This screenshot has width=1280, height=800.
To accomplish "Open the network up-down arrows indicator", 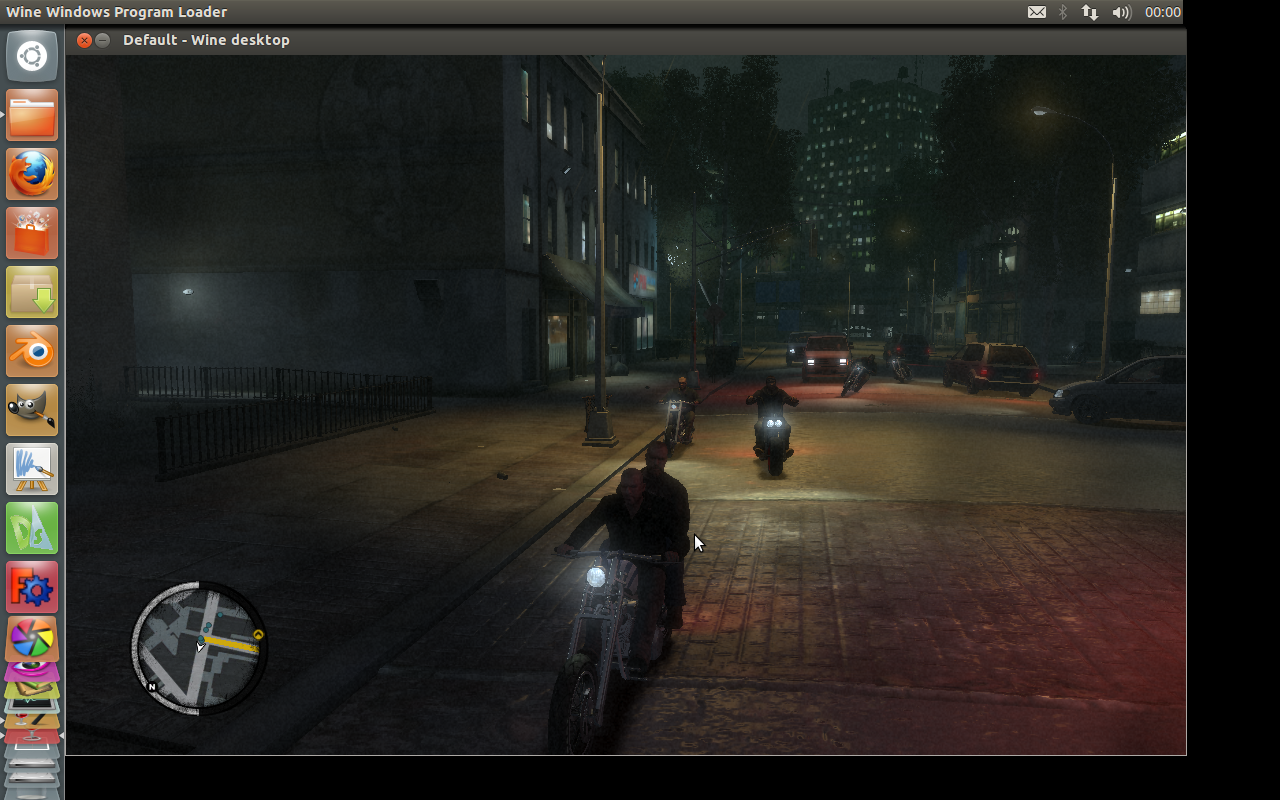I will [x=1090, y=12].
